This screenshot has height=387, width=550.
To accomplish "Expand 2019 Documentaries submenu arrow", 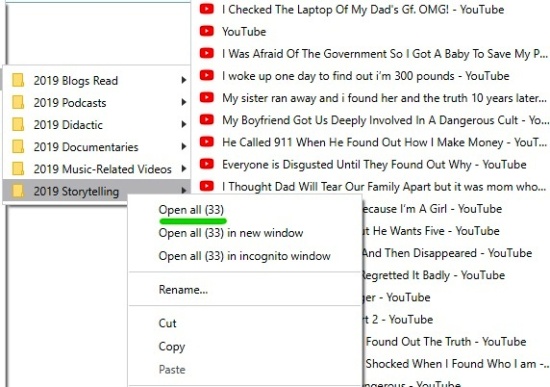I will click(x=183, y=146).
